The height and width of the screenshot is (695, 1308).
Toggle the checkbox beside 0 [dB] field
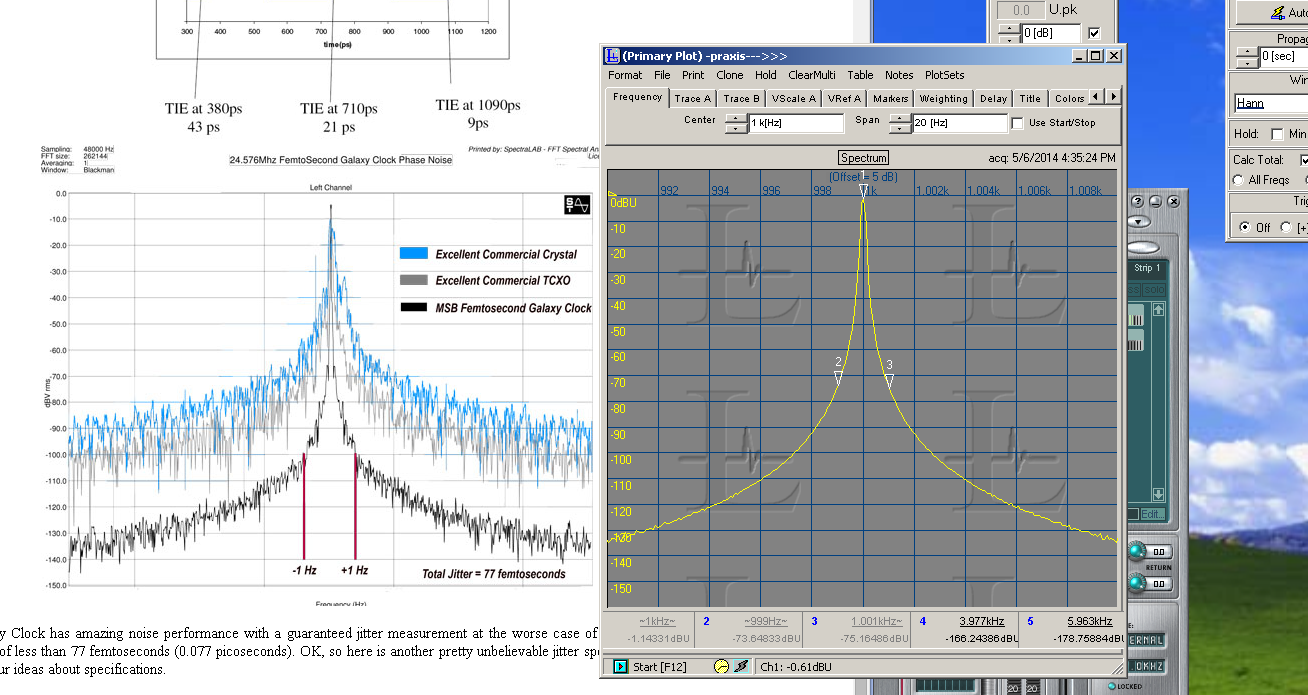[1093, 33]
